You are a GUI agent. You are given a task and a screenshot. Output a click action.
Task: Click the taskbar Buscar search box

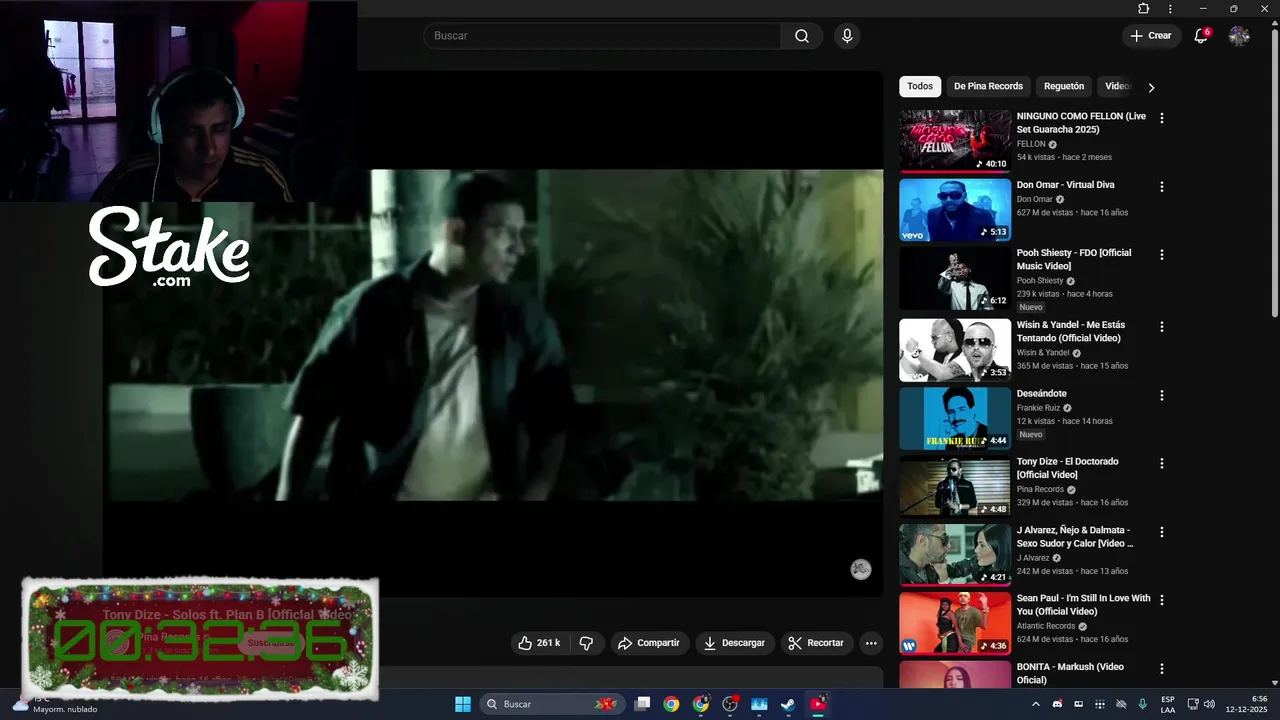(x=551, y=704)
